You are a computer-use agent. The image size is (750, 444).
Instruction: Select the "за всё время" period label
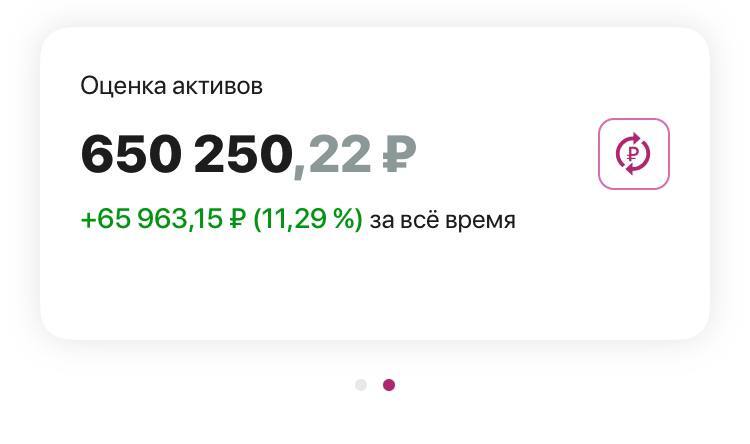tap(442, 220)
